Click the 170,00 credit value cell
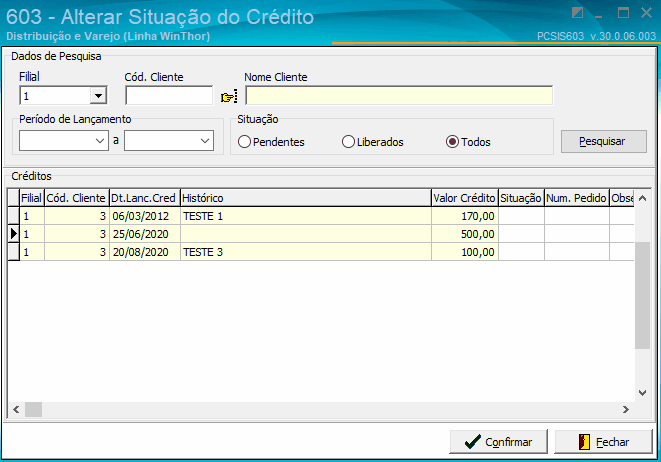 465,216
